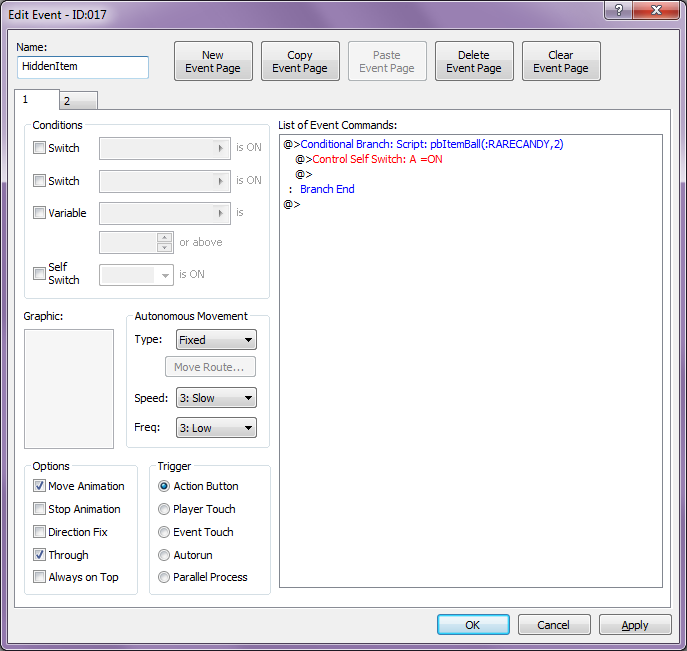Increase the variable value with up arrow
Image resolution: width=687 pixels, height=651 pixels.
pos(164,237)
